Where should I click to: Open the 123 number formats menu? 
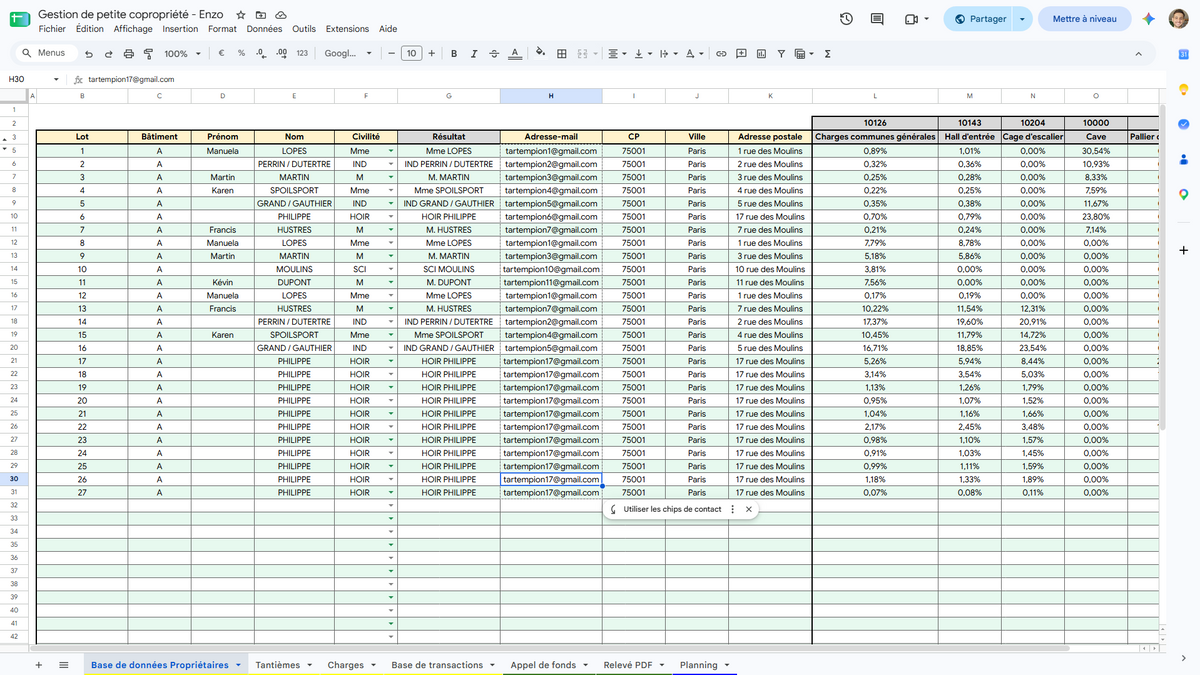click(x=302, y=54)
